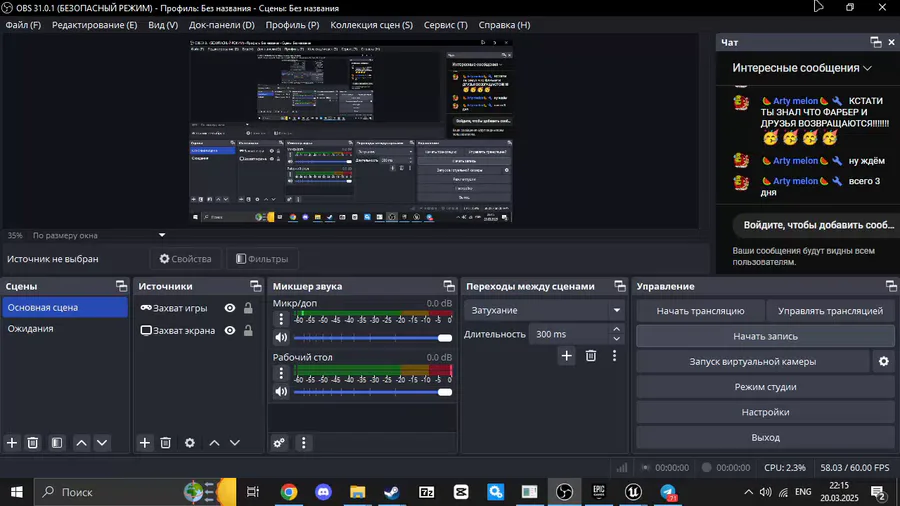Open the Док-панели menu
The width and height of the screenshot is (900, 506).
222,25
